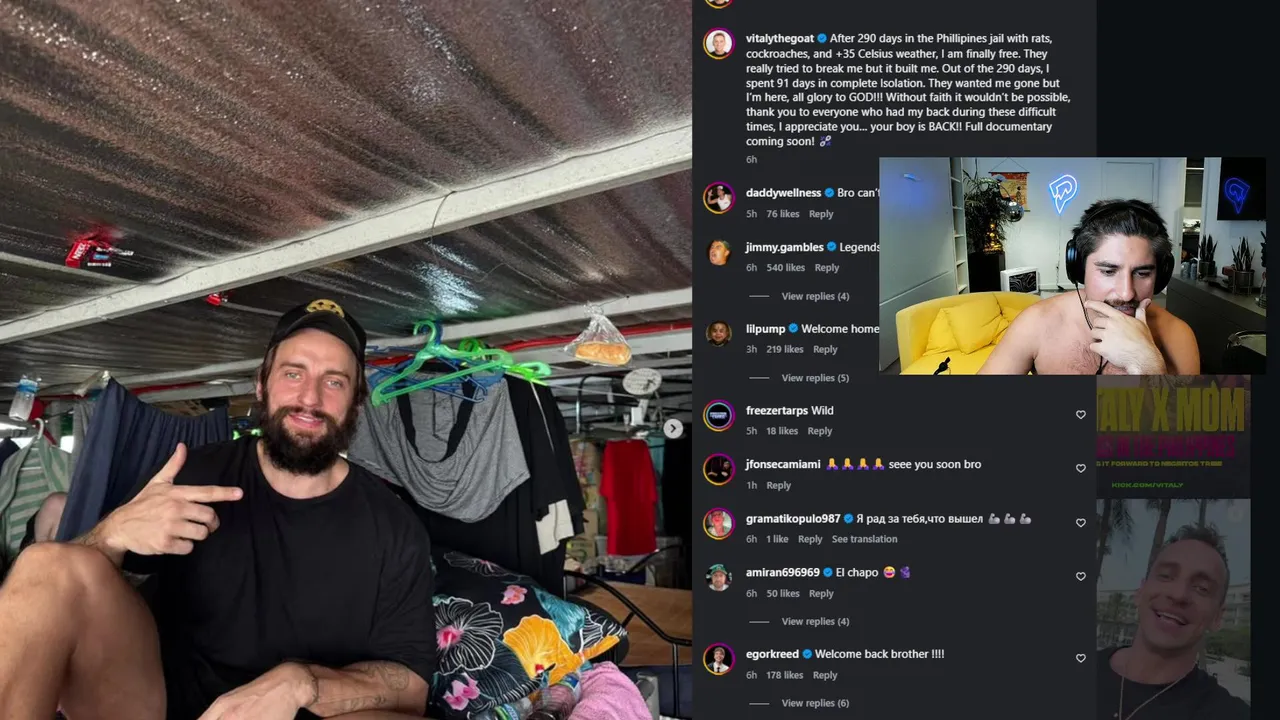The image size is (1280, 720).
Task: View 540 likes on jimmy.gambles comment
Action: pos(785,268)
